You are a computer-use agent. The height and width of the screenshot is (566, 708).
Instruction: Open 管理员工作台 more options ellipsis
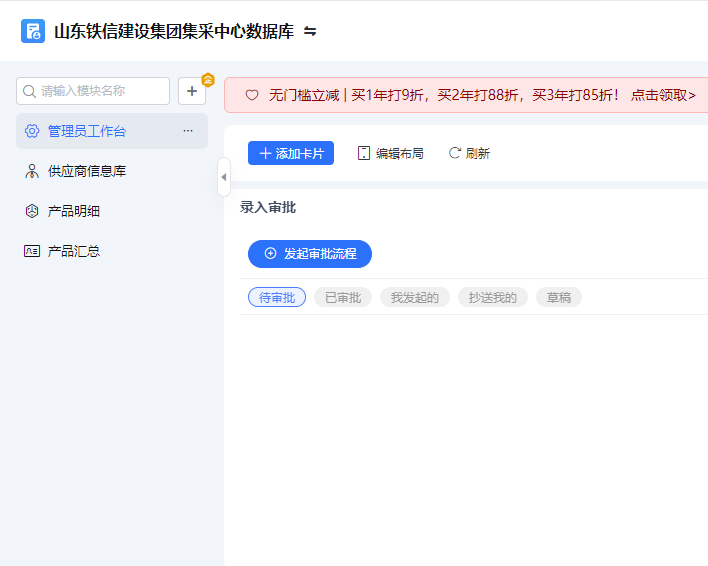[188, 131]
